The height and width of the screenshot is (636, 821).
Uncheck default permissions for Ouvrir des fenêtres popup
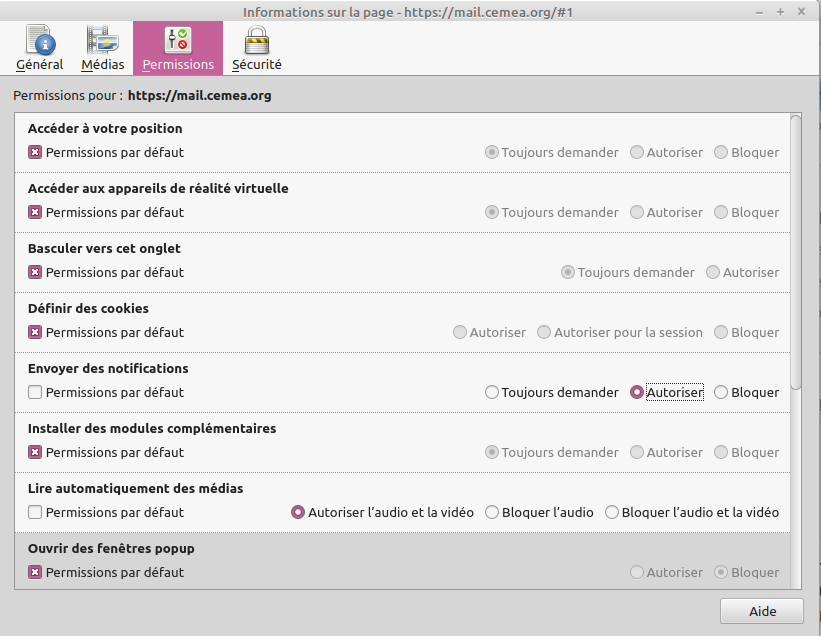coord(35,573)
